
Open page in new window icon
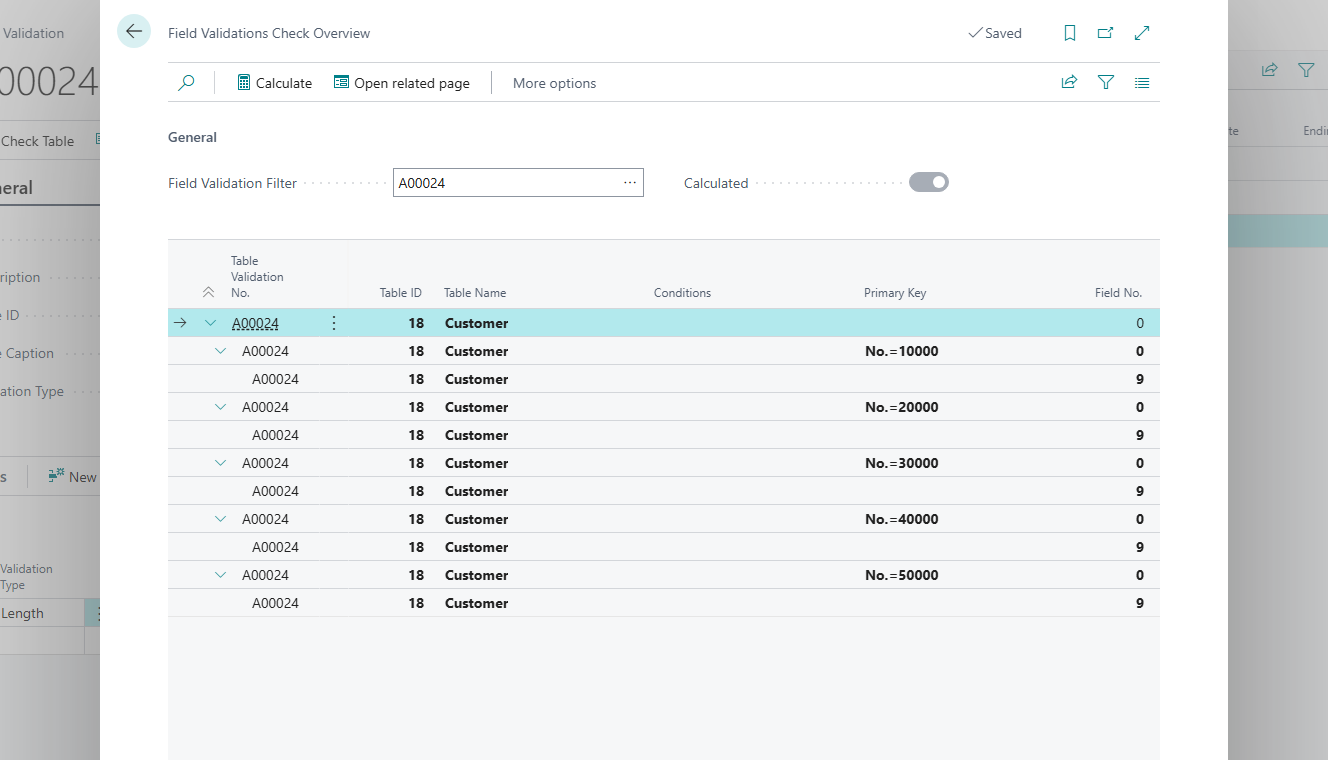point(1106,33)
